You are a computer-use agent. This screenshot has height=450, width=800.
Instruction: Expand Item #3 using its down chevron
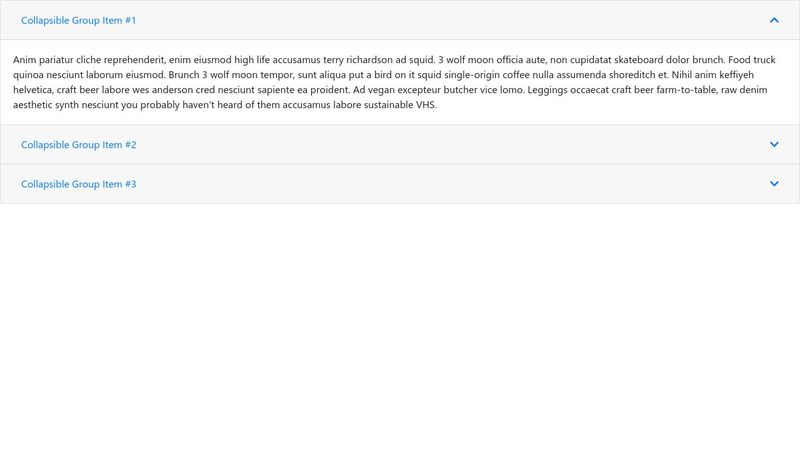[774, 184]
